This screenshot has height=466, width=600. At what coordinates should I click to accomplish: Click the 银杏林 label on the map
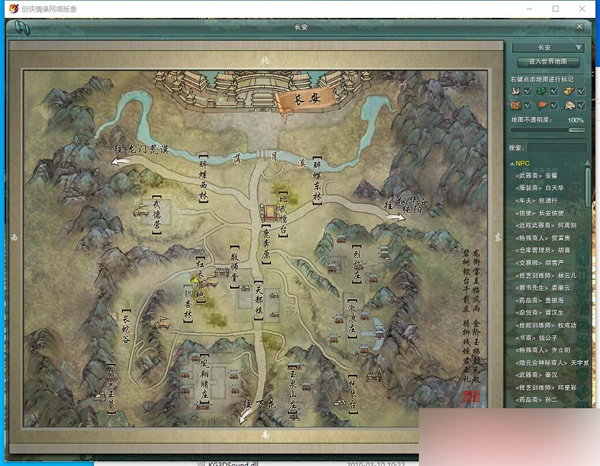(188, 303)
